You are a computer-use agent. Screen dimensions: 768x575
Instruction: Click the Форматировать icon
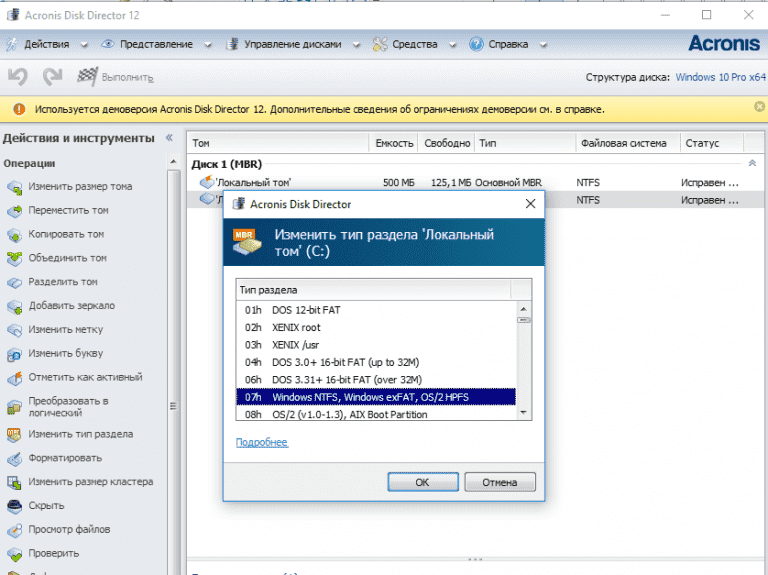(x=15, y=458)
